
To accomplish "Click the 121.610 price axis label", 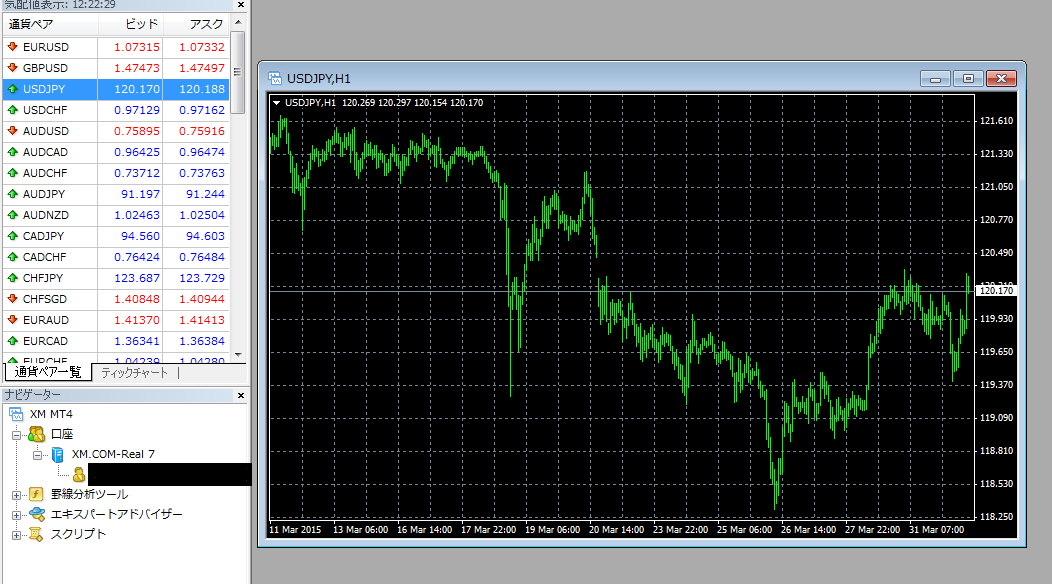I will pyautogui.click(x=996, y=121).
